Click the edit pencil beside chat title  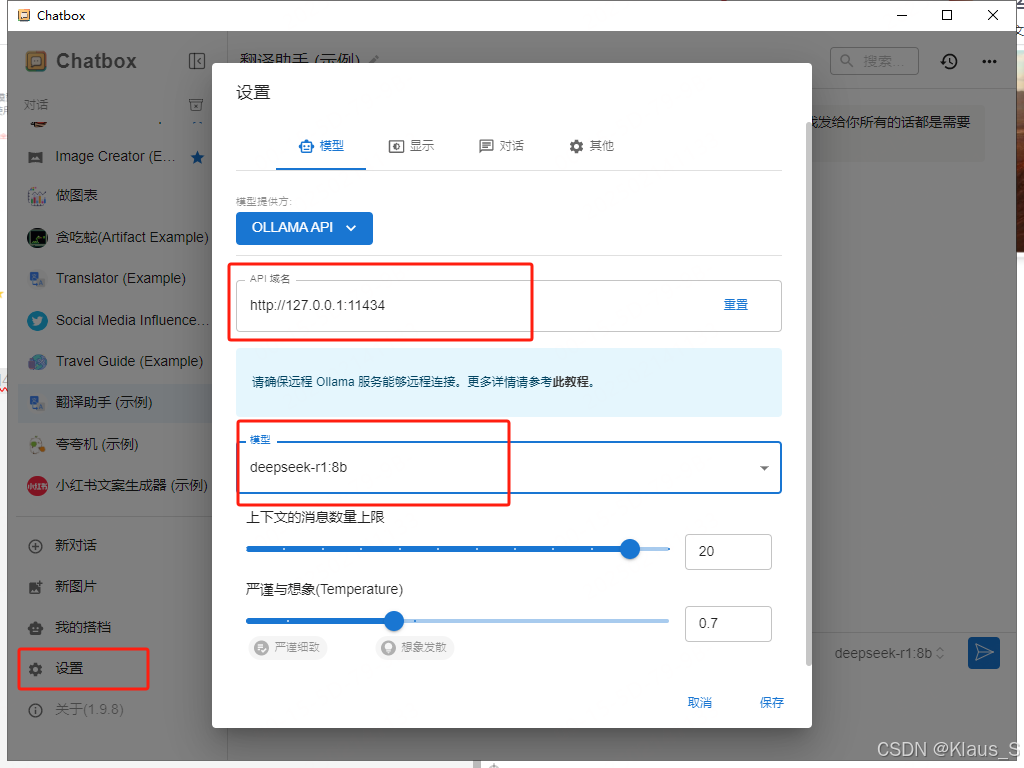click(x=374, y=60)
